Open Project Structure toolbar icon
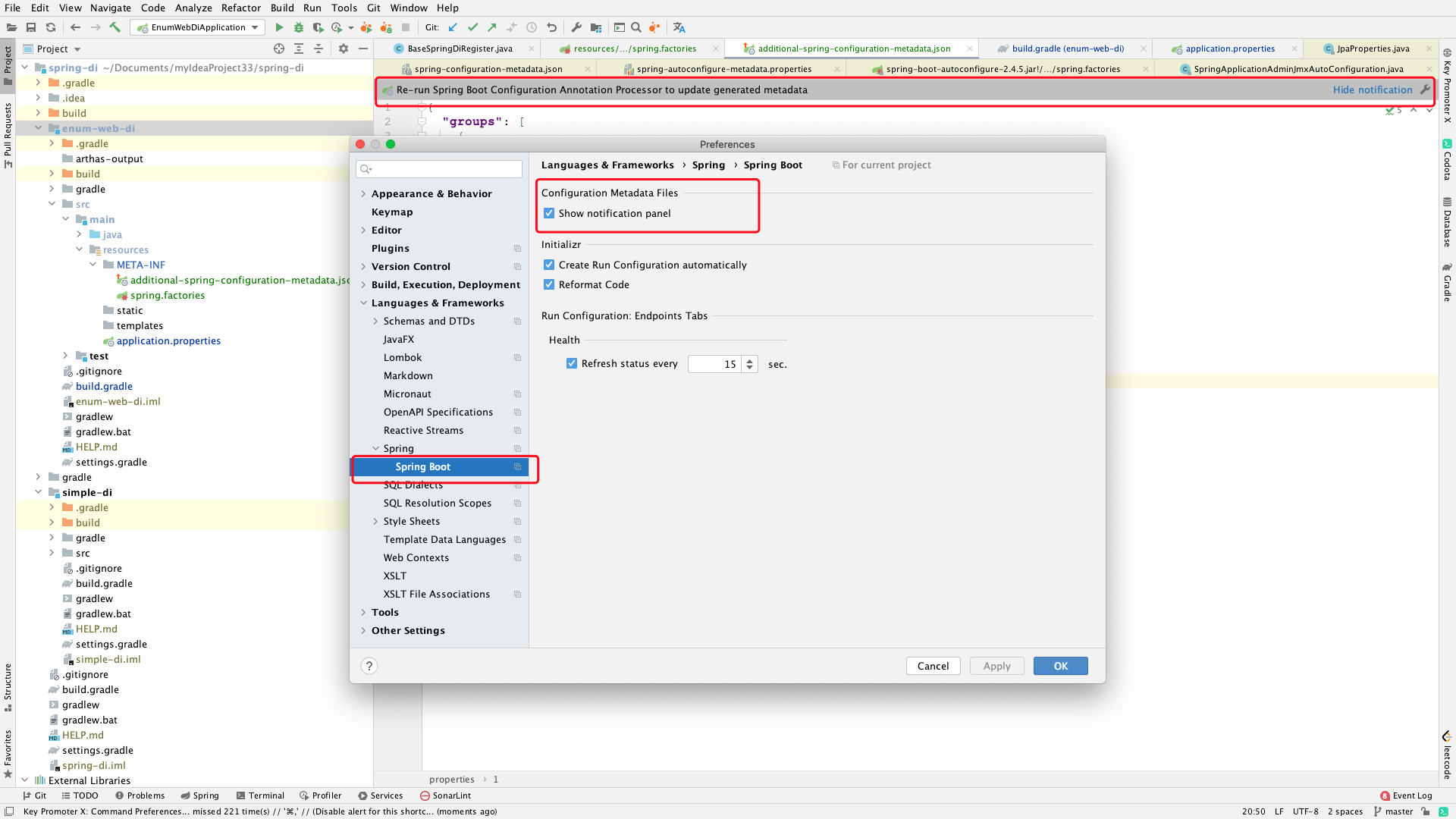Screen dimensions: 1456x819 point(596,27)
